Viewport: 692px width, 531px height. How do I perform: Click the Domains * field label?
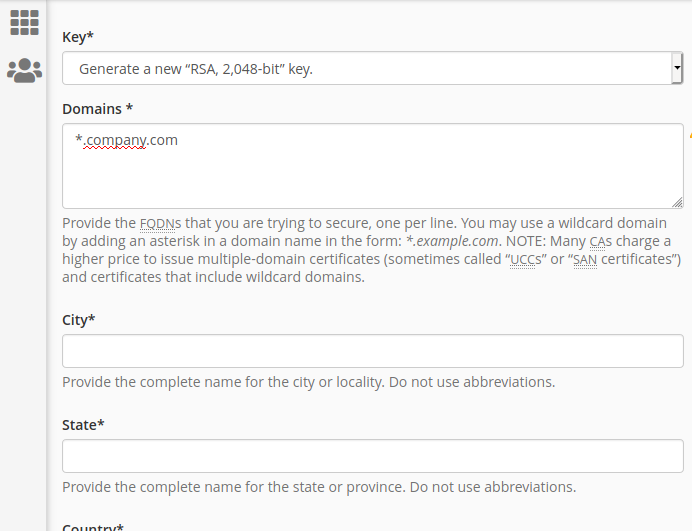click(98, 109)
